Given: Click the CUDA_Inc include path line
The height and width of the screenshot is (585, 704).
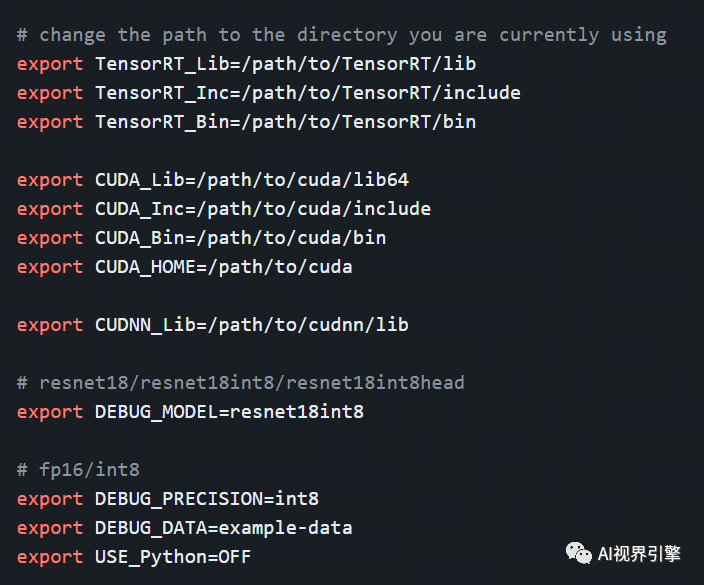Looking at the screenshot, I should click(224, 209).
